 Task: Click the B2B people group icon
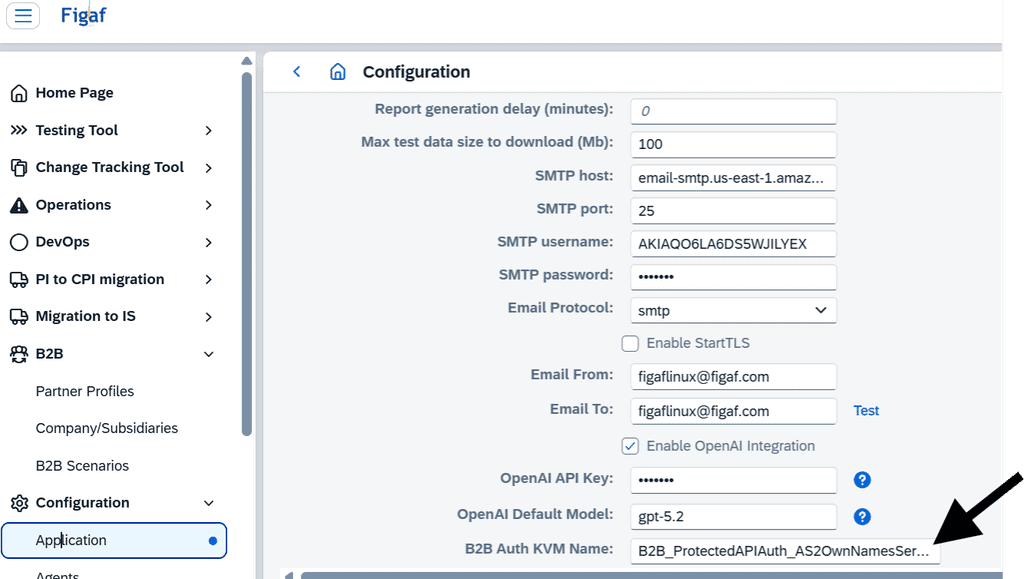coord(19,354)
